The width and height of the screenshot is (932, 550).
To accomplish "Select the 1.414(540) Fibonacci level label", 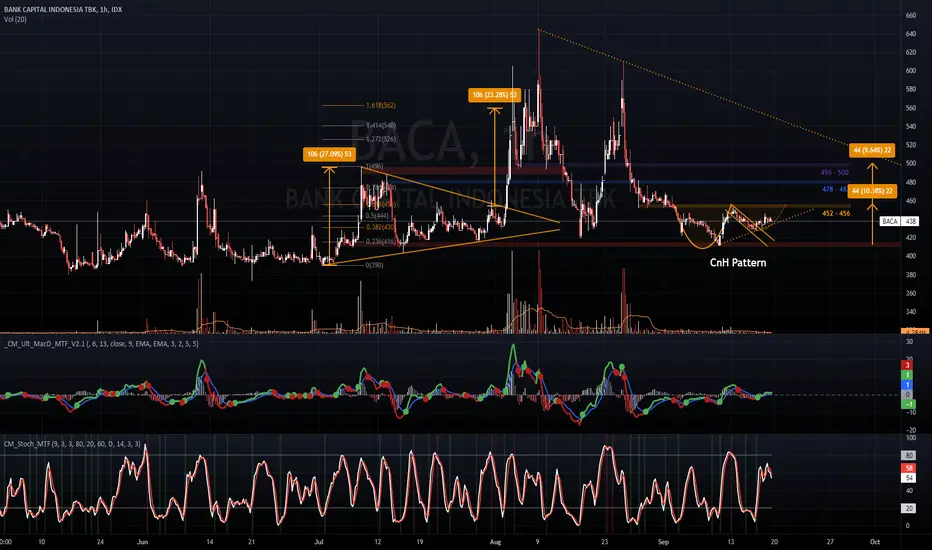I will click(x=381, y=125).
